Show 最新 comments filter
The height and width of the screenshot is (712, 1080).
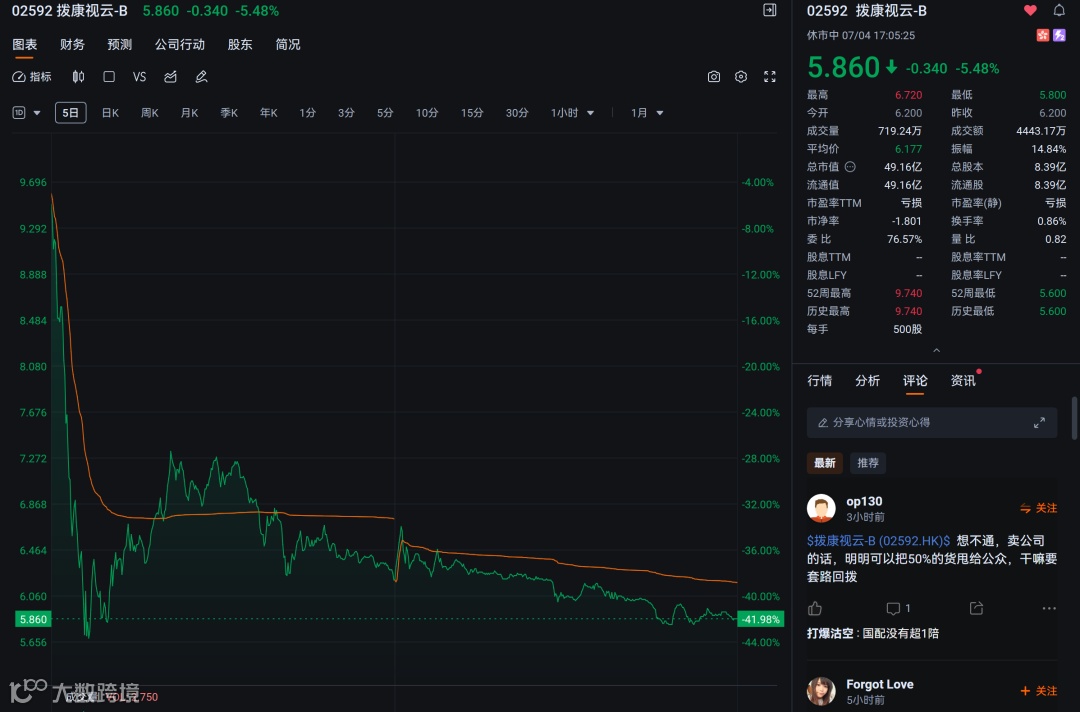click(824, 463)
